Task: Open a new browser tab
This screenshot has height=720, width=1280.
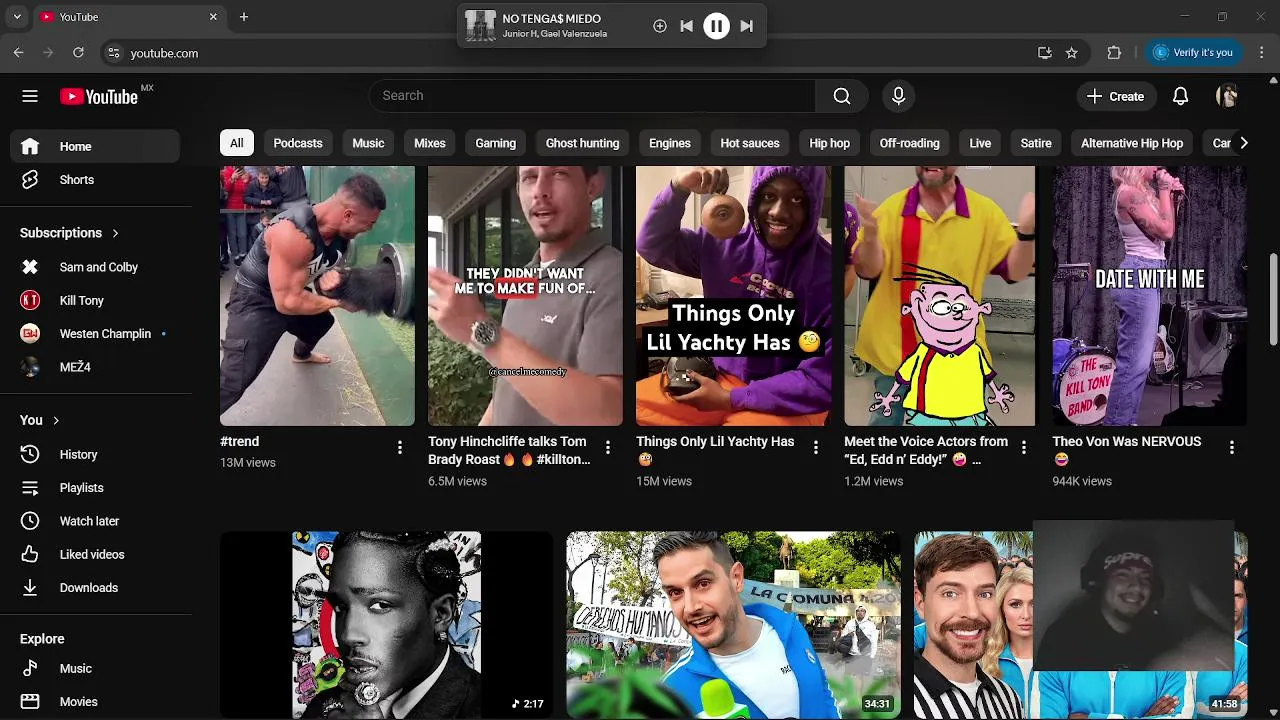Action: pos(243,17)
